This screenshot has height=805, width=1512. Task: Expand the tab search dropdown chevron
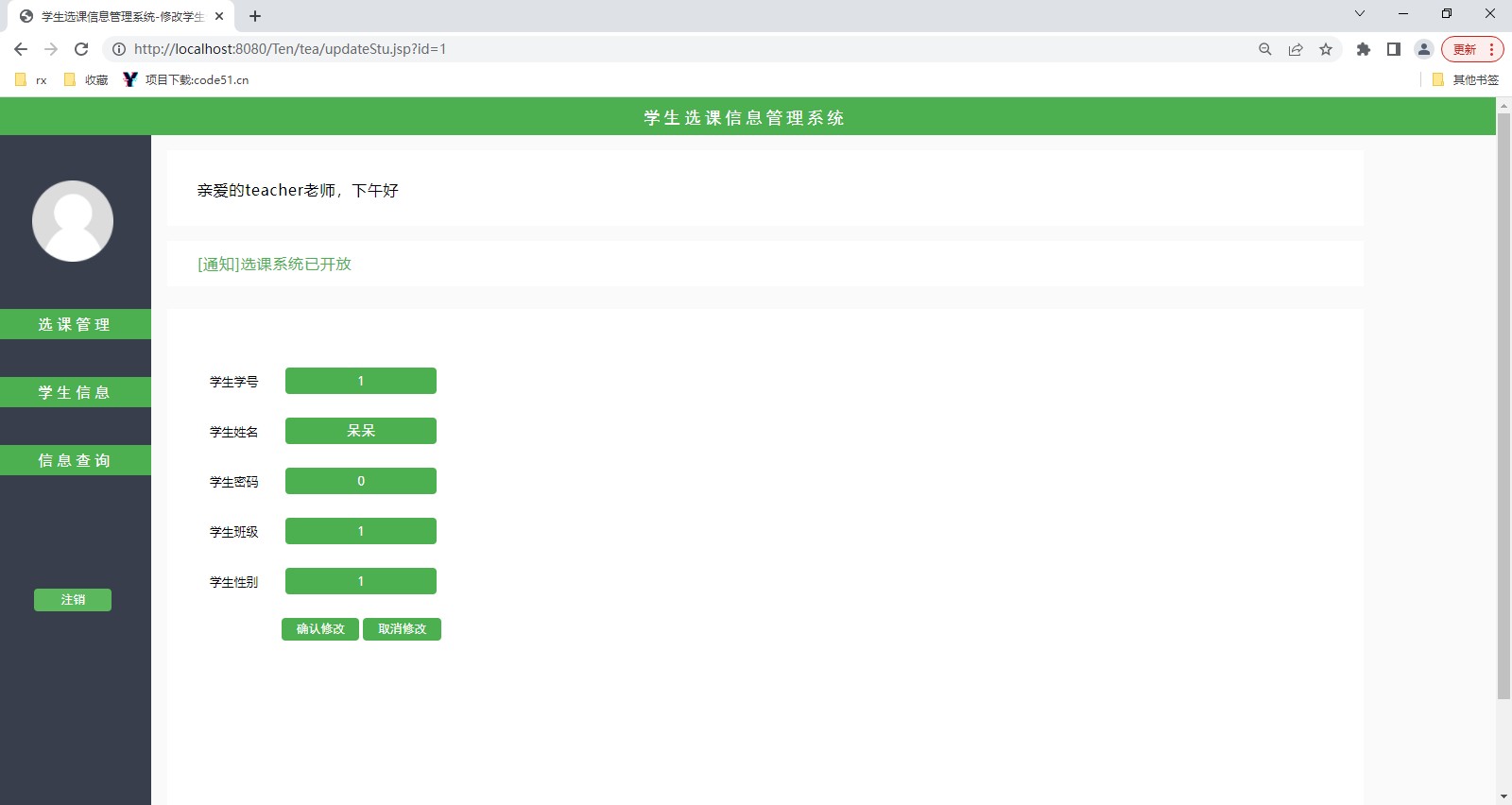1360,14
